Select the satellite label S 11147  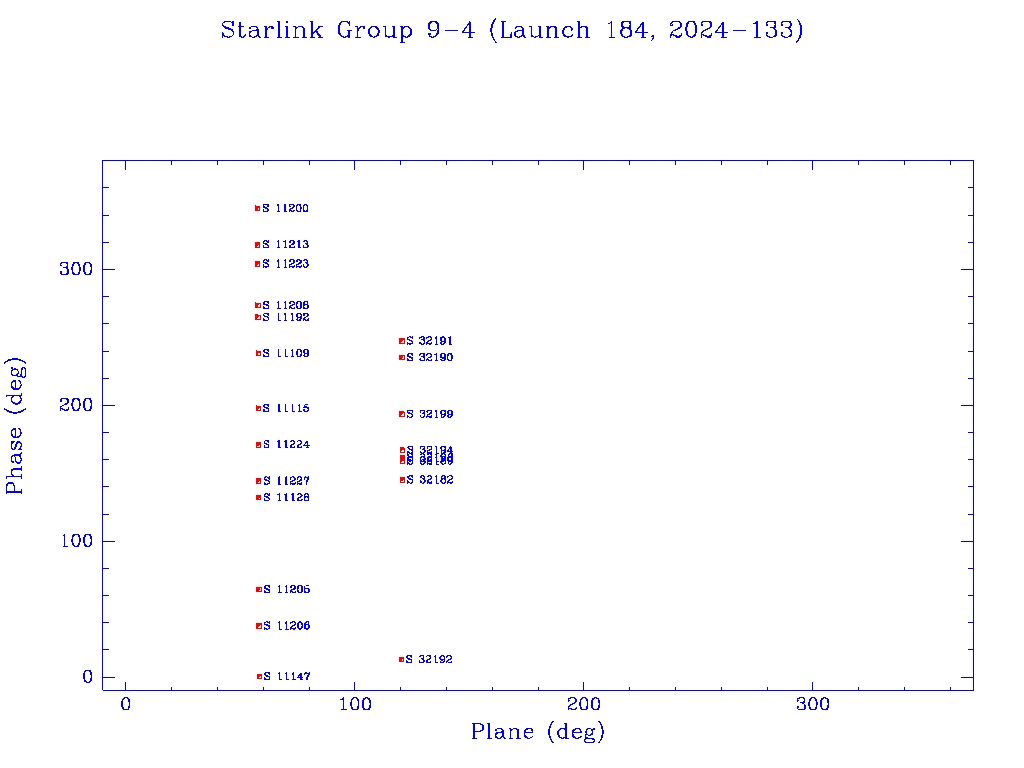click(287, 676)
